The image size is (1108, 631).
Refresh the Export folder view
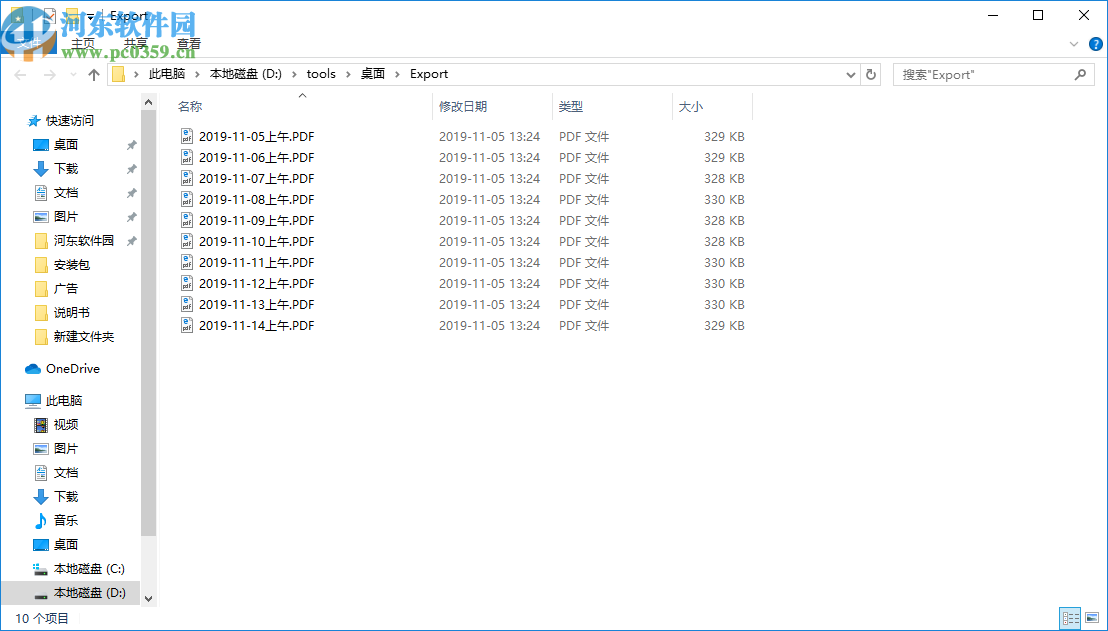point(871,74)
